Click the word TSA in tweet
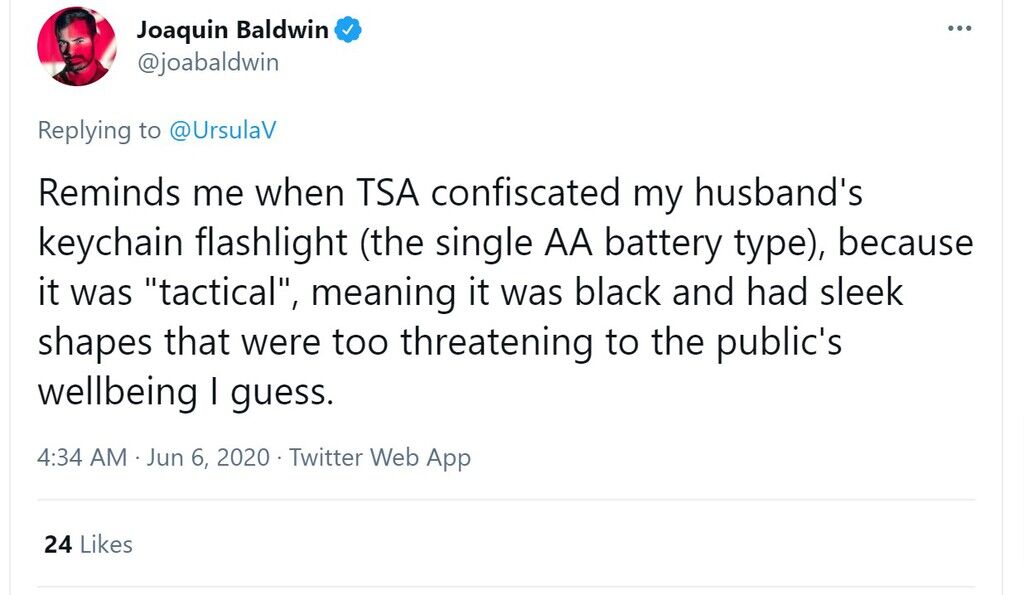The width and height of the screenshot is (1024, 595). tap(388, 193)
